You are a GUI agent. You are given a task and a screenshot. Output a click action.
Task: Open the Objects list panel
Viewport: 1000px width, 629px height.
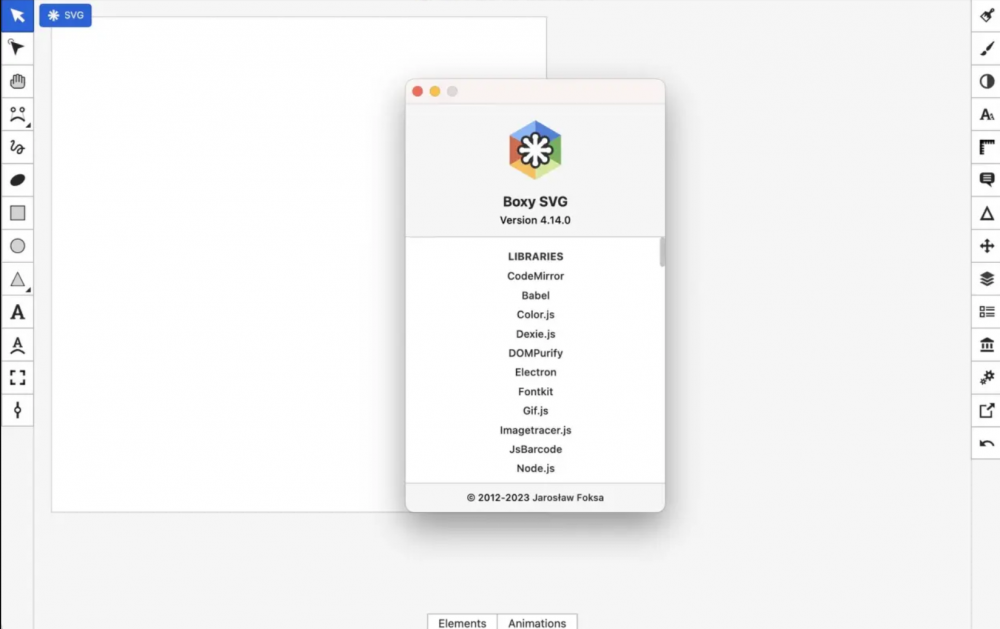pyautogui.click(x=987, y=312)
